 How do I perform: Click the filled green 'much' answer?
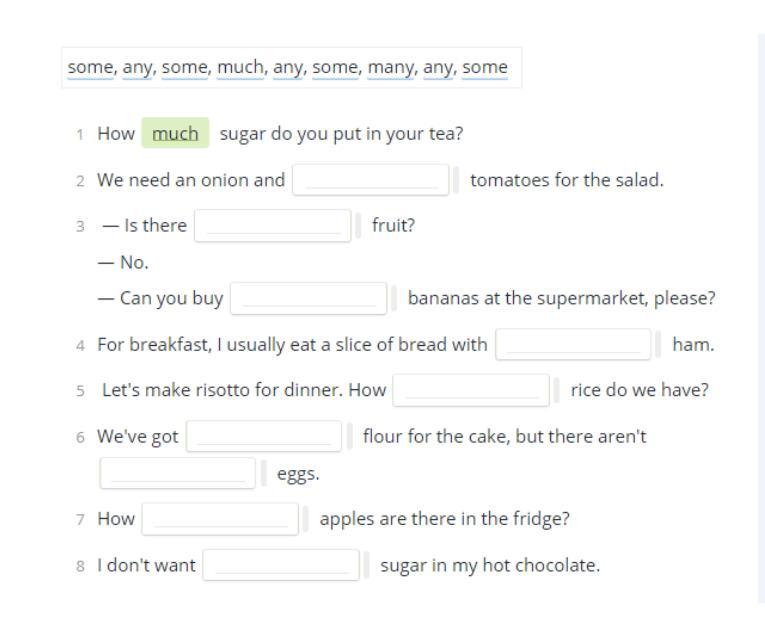point(175,133)
